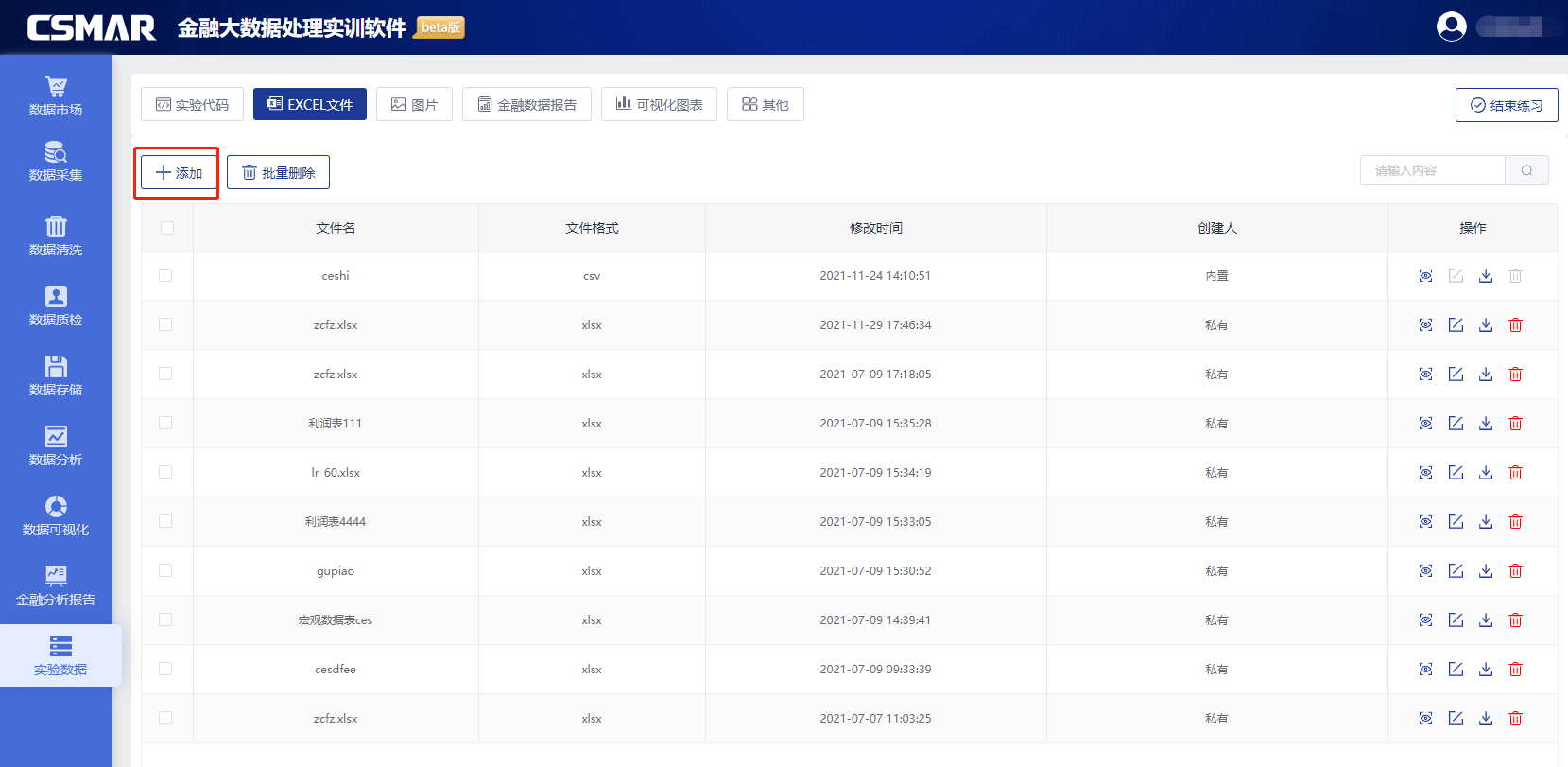The image size is (1568, 767).
Task: Open 数据市场 shopping cart in sidebar
Action: point(56,96)
